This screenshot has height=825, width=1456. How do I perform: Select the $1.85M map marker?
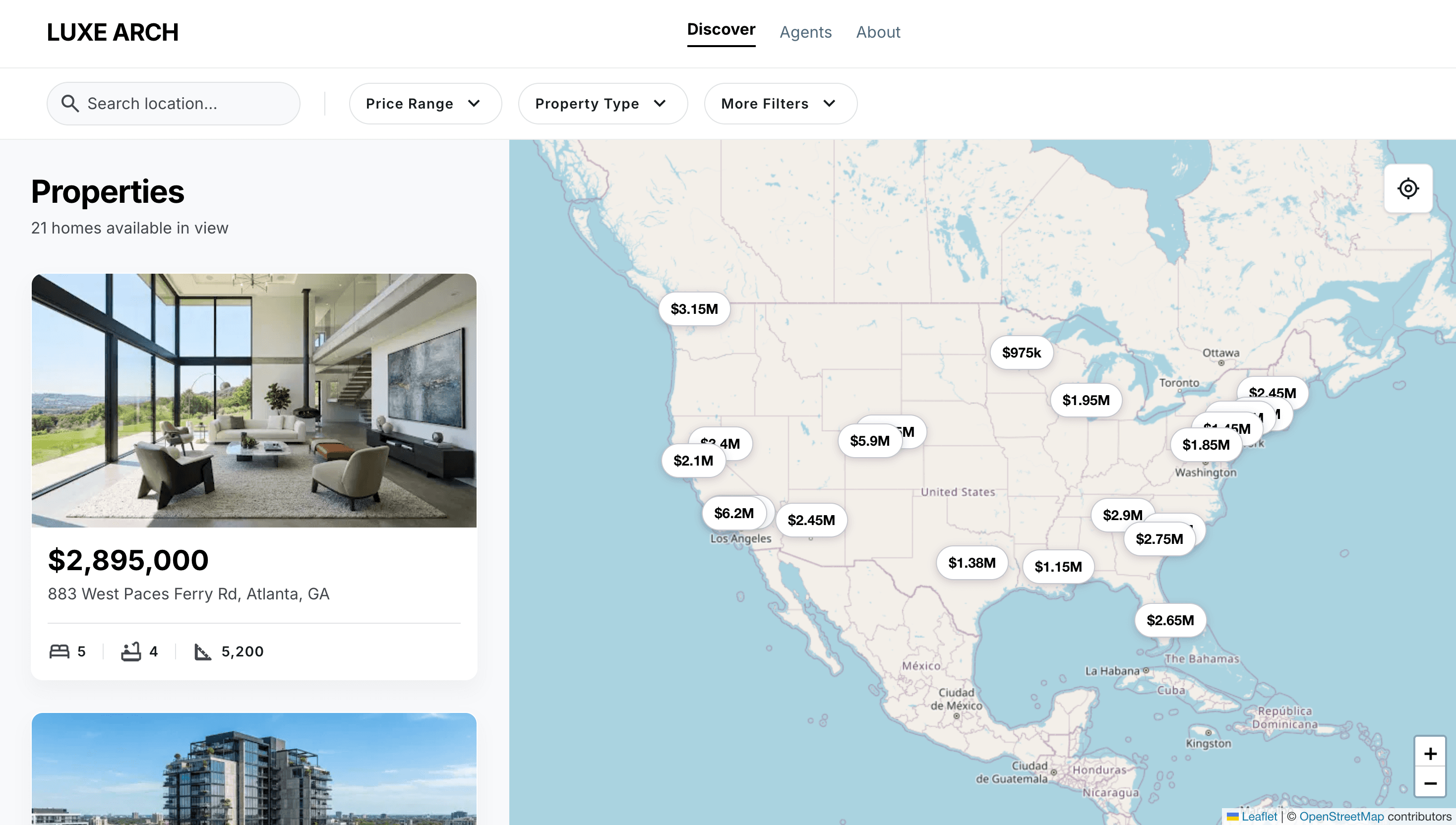[x=1206, y=445]
